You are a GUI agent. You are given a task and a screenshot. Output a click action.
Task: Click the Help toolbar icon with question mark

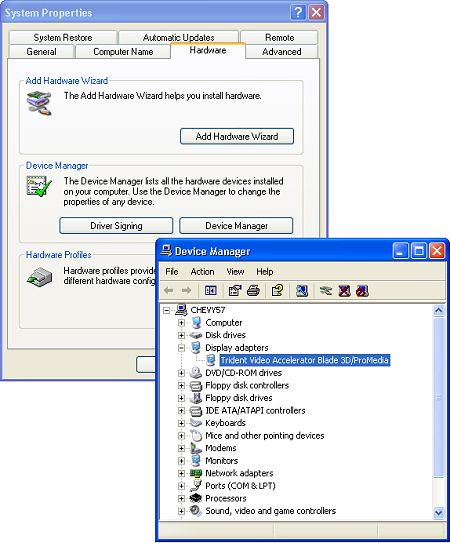point(277,290)
